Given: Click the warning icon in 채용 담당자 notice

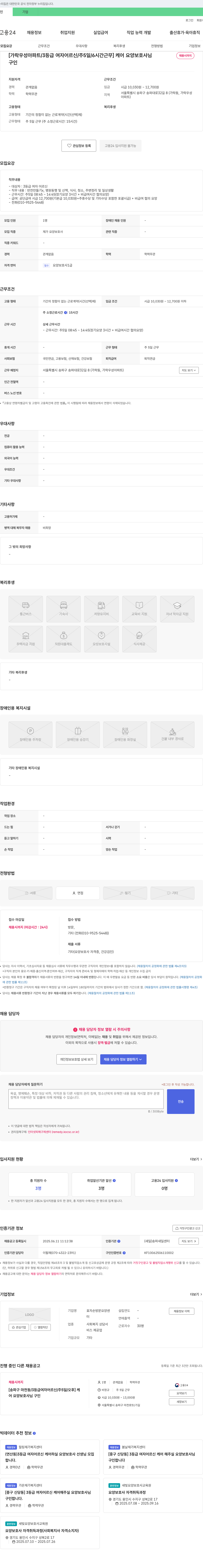Looking at the screenshot, I should point(75,1029).
